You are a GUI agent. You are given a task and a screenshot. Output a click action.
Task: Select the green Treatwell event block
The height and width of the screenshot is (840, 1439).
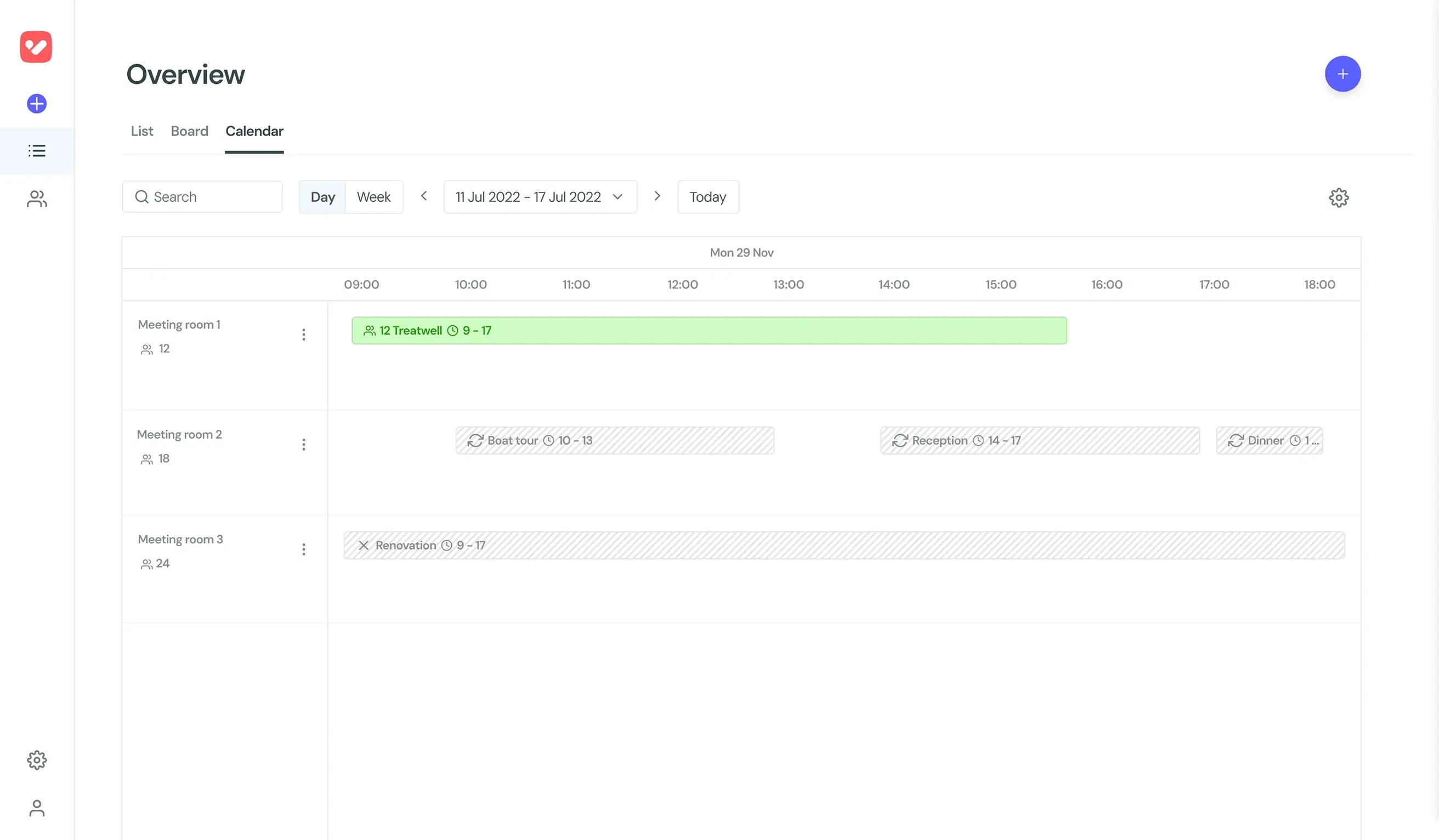pos(708,330)
